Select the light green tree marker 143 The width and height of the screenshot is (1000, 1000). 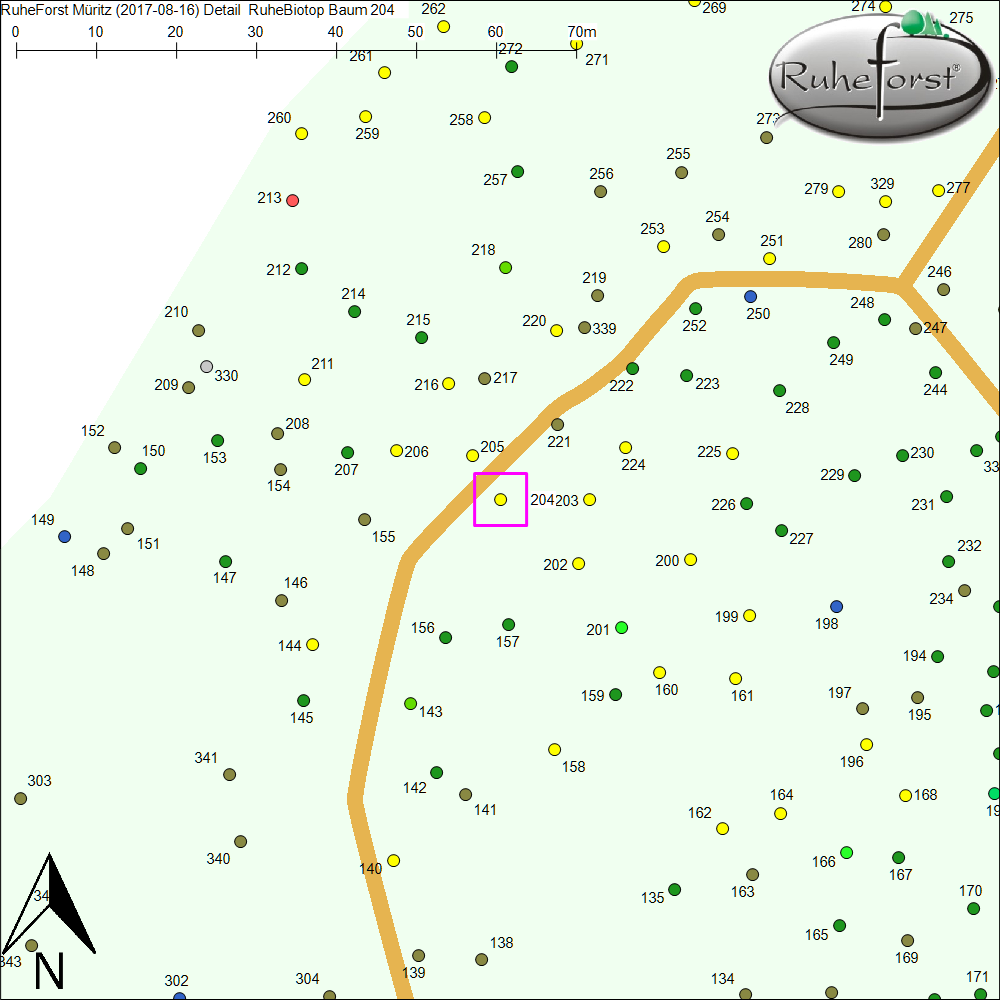[x=410, y=703]
